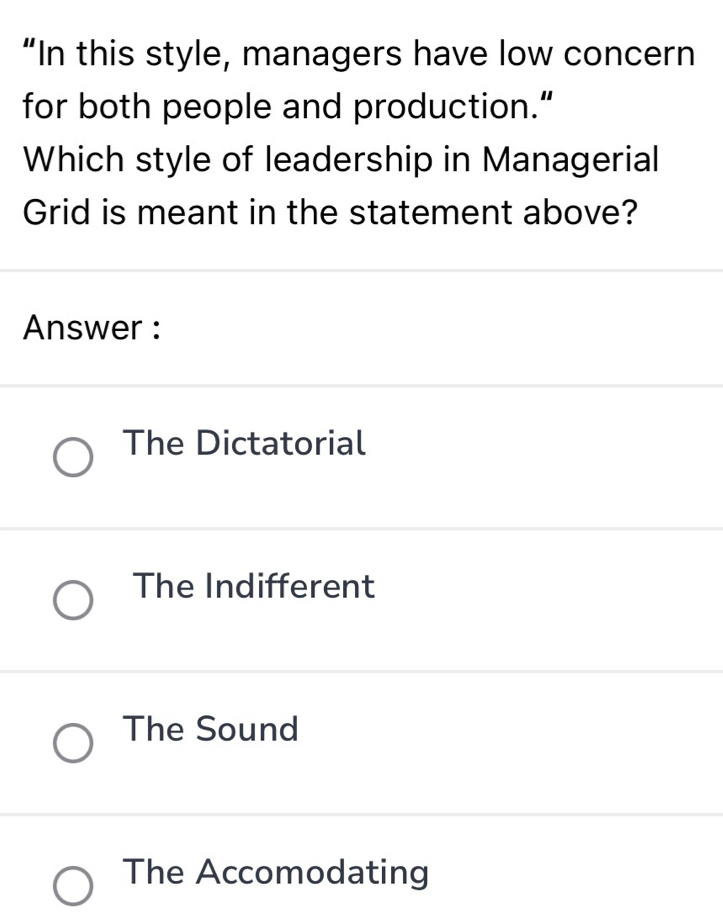Screen dimensions: 723x917
Task: Pick The Accomodating radio button
Action: (73, 888)
